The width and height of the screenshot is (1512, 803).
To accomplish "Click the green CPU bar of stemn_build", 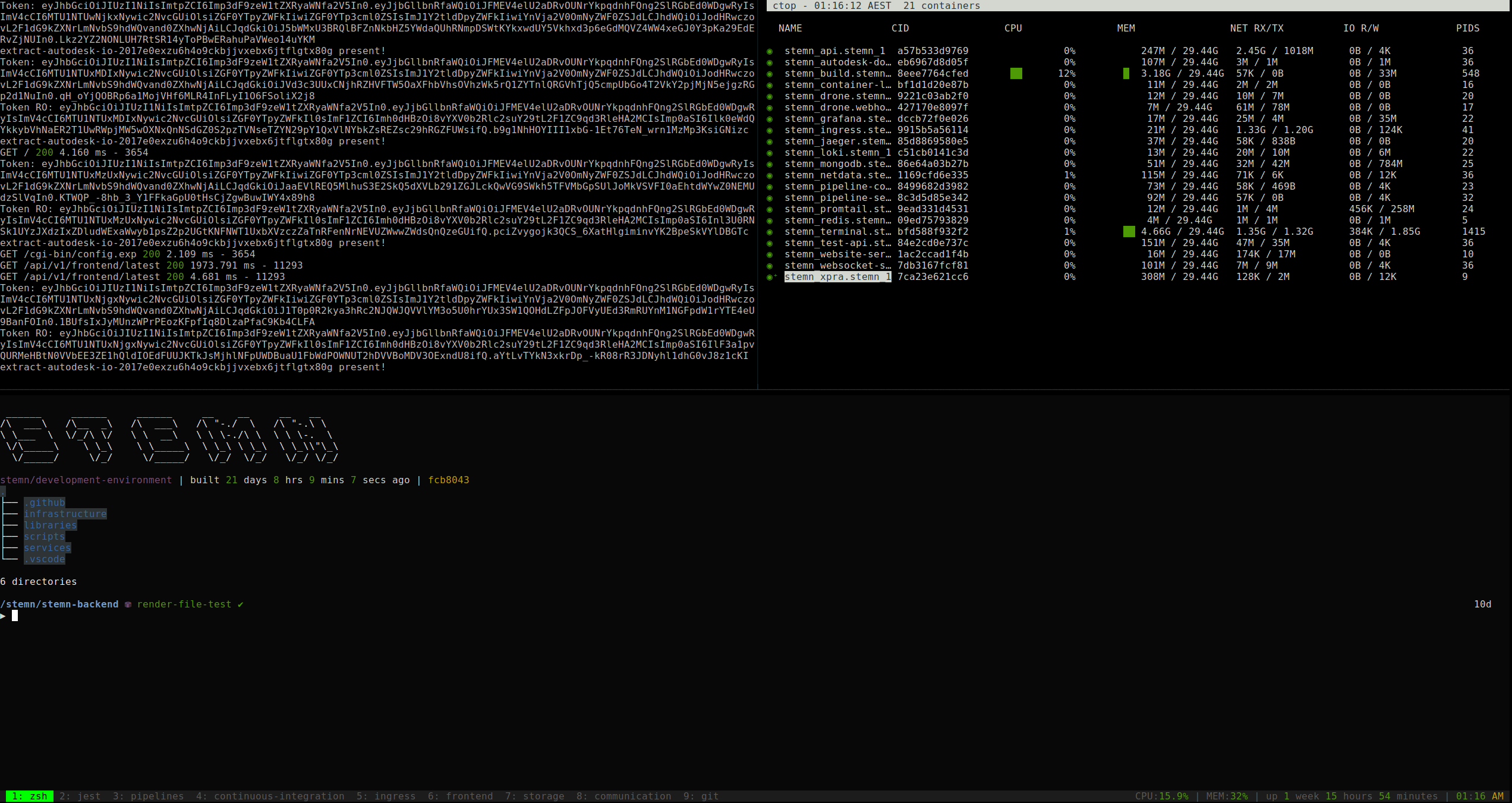I will tap(1016, 74).
